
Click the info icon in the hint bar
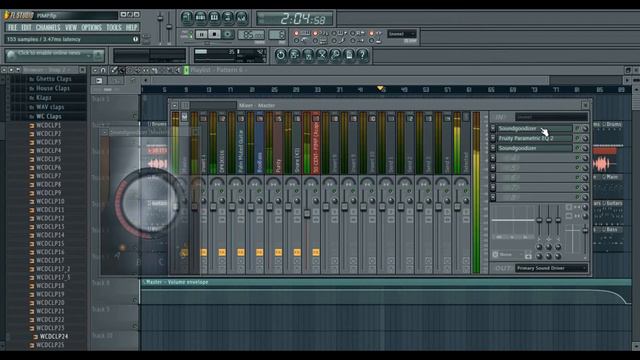(x=136, y=39)
